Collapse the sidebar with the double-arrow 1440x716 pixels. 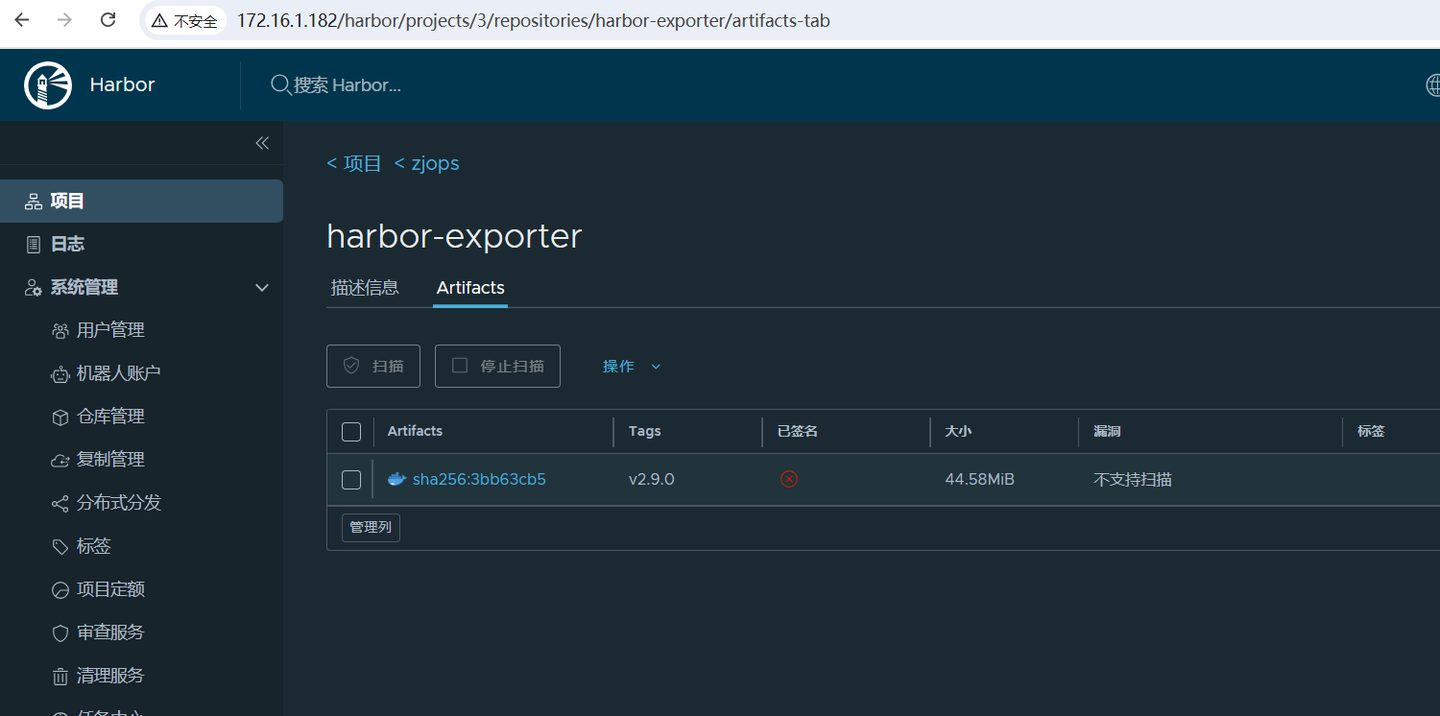tap(261, 143)
